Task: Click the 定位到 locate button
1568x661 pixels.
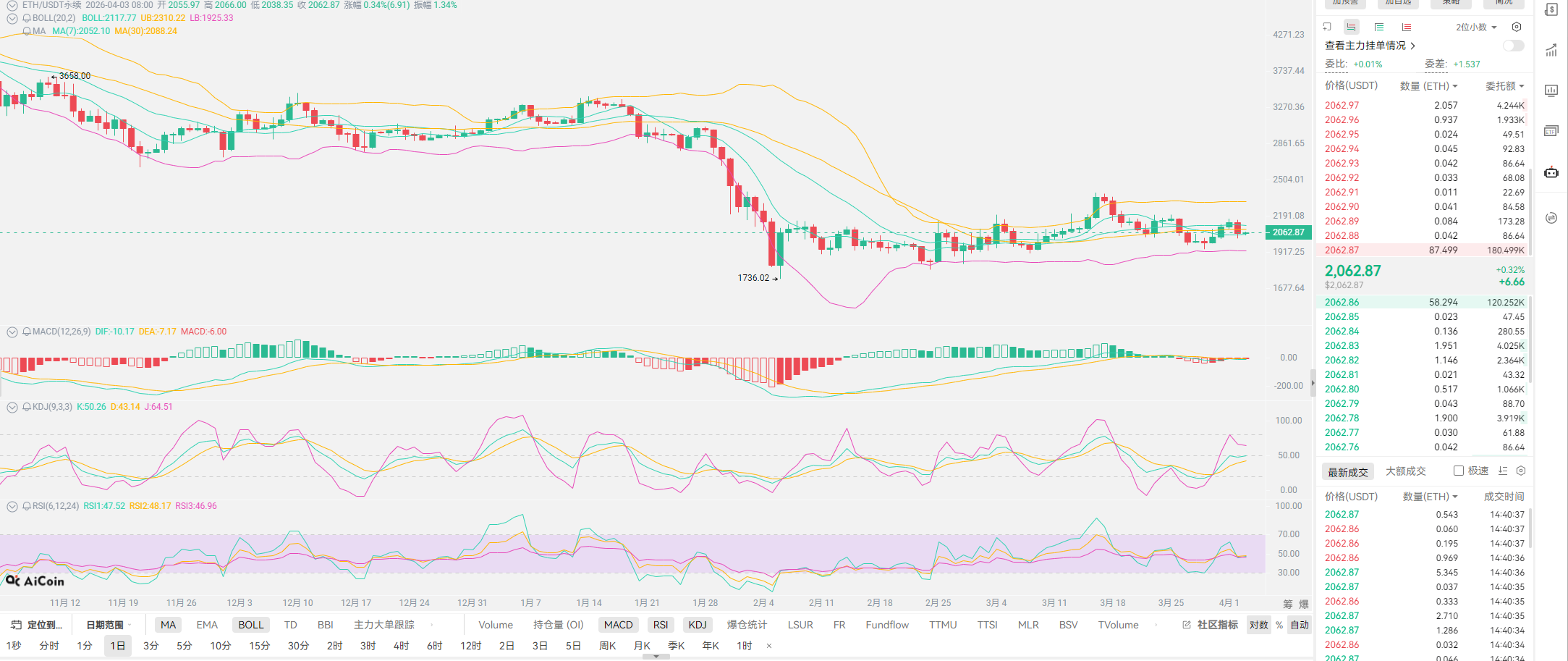Action: pyautogui.click(x=38, y=625)
